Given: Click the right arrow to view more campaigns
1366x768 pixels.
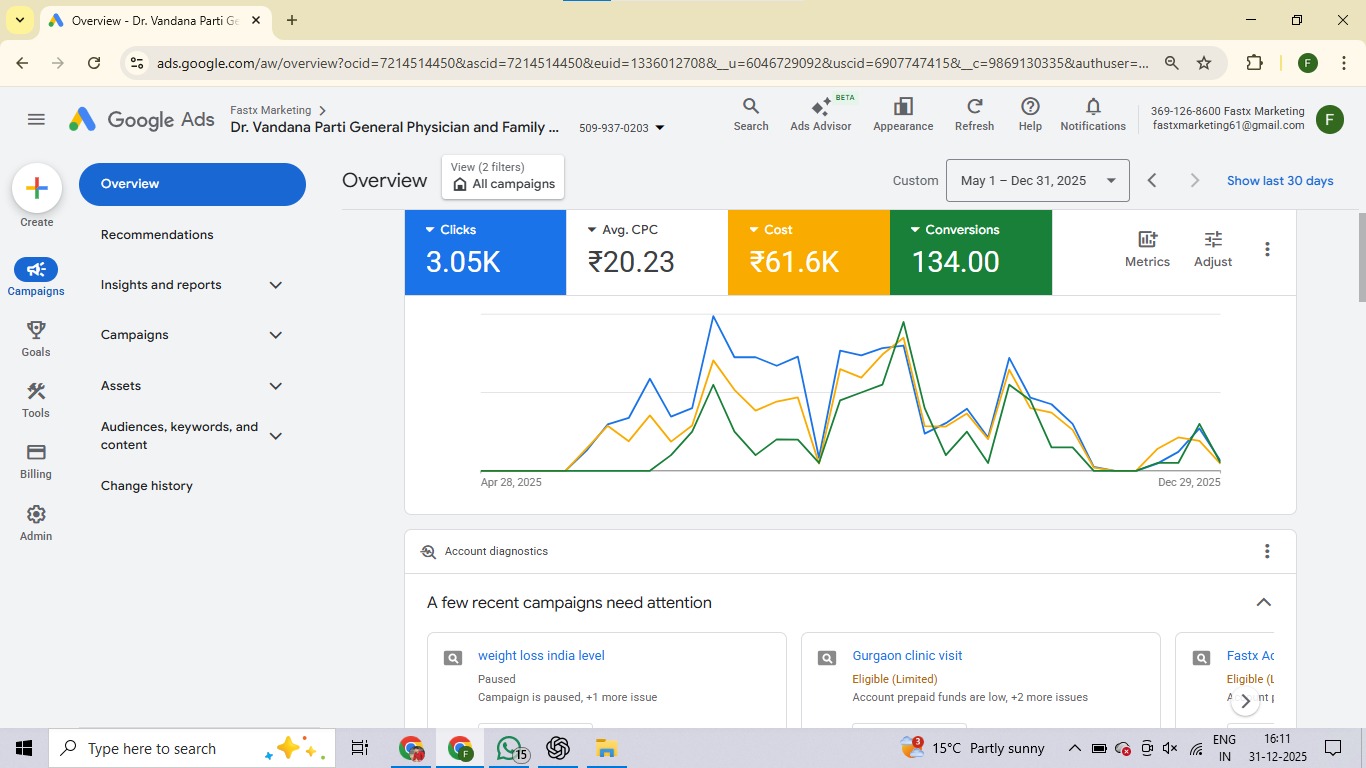Looking at the screenshot, I should (x=1245, y=701).
